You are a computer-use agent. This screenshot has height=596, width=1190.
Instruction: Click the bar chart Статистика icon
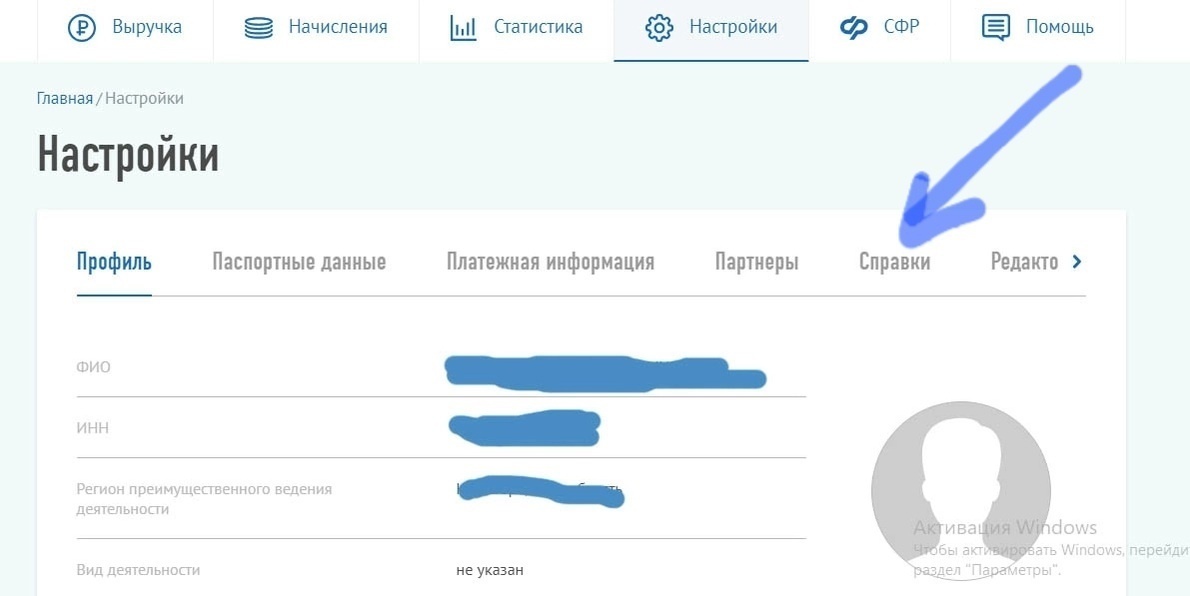coord(464,27)
